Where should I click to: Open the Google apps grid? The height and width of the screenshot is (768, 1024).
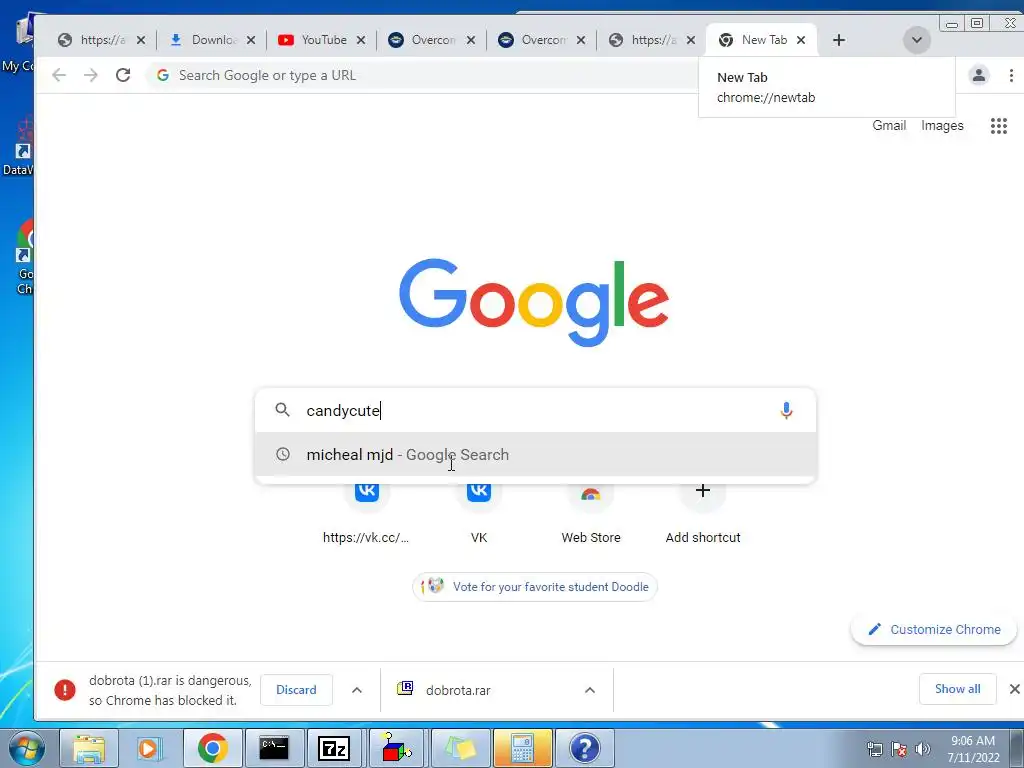point(999,125)
